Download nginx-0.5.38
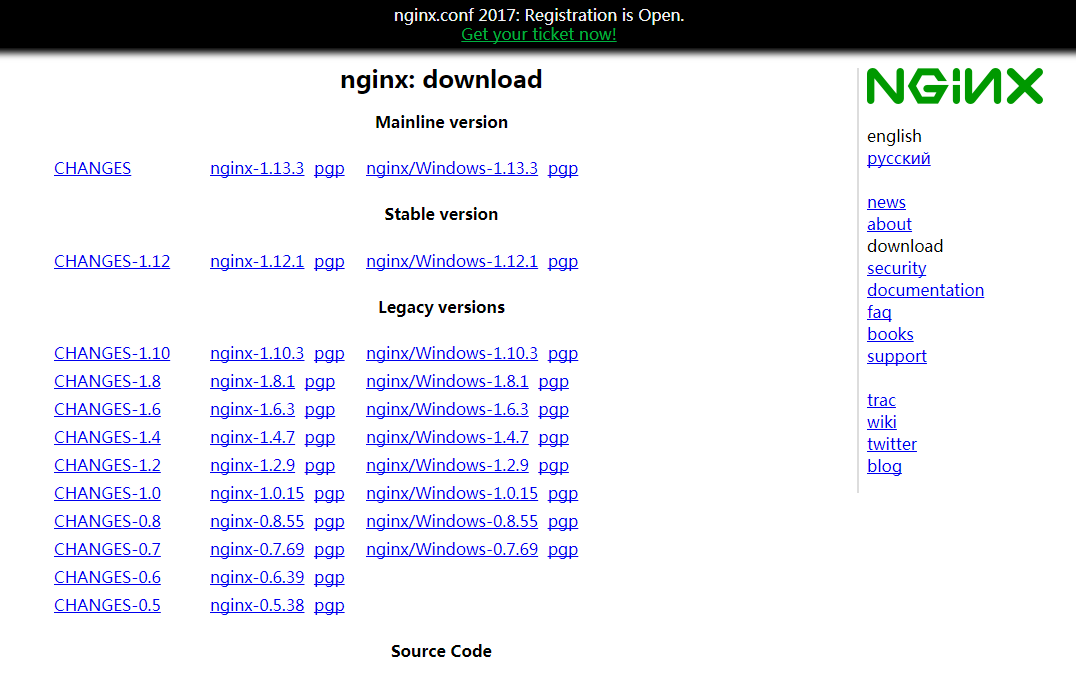 257,607
